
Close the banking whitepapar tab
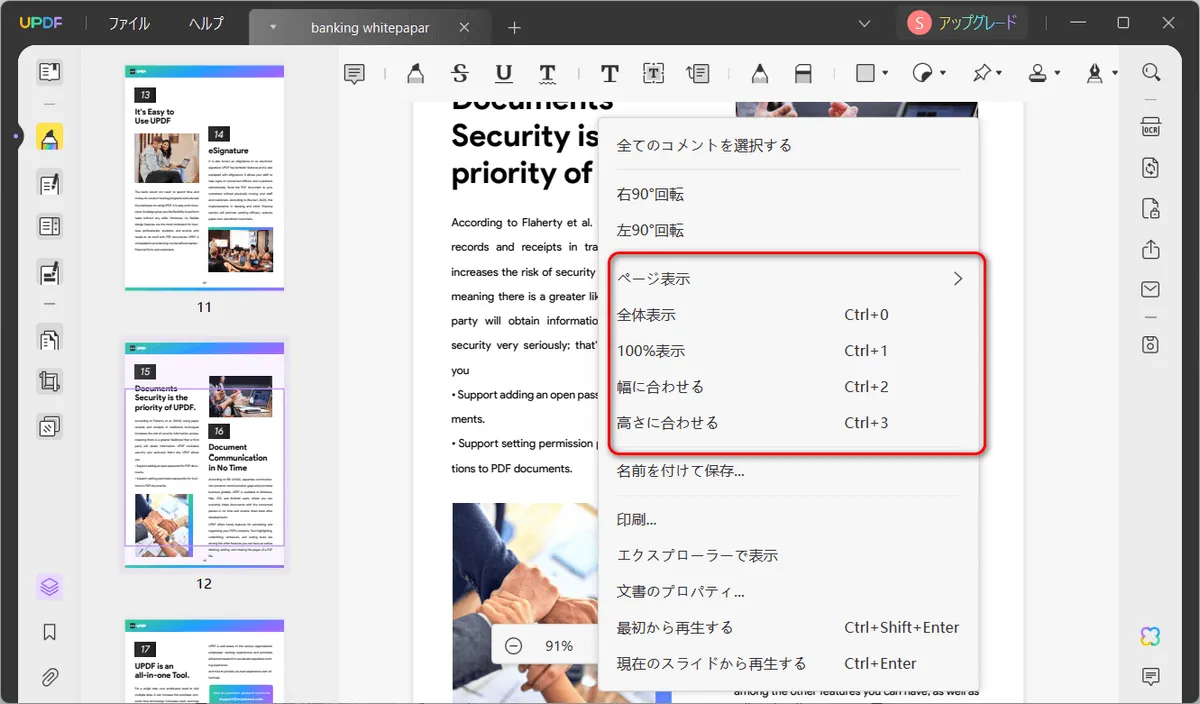coord(464,28)
